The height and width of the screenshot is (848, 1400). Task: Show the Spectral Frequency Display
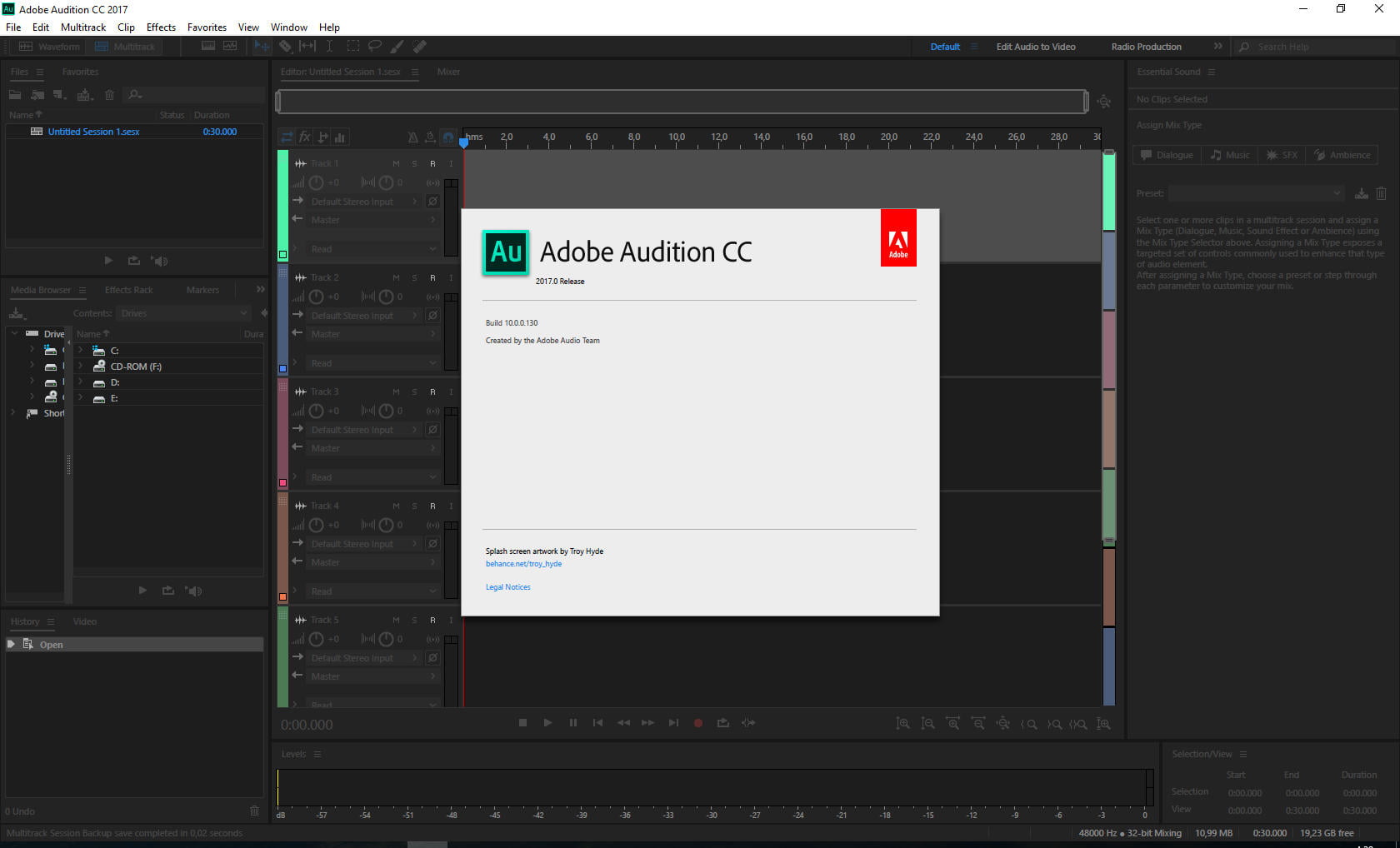[208, 47]
